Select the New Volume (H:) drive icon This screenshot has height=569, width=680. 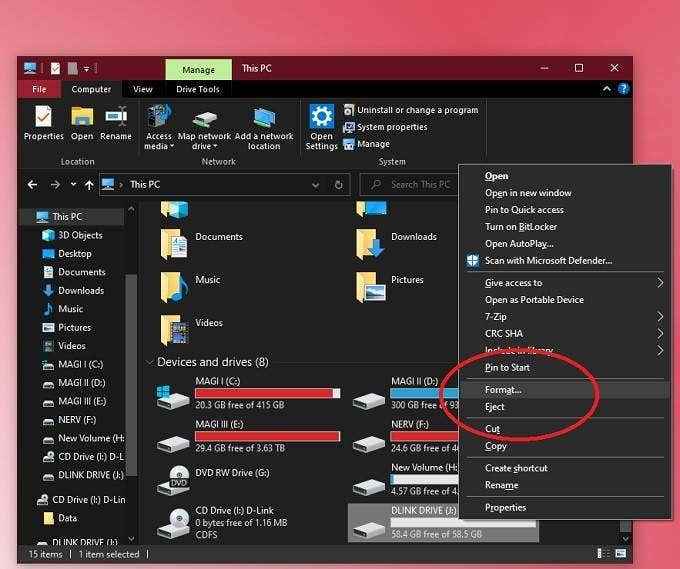369,487
